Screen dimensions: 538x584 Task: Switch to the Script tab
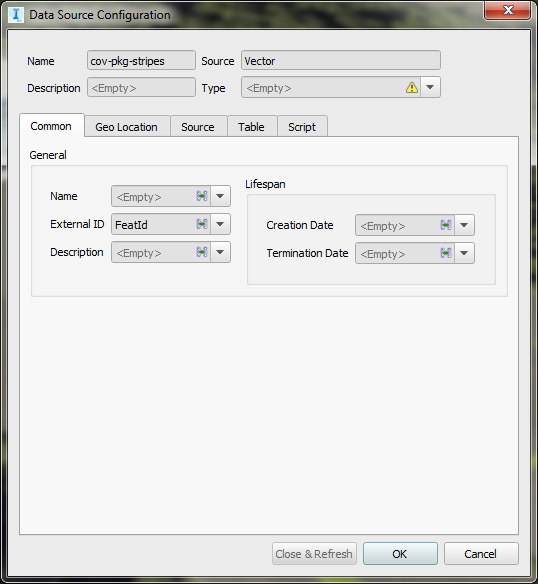(302, 127)
